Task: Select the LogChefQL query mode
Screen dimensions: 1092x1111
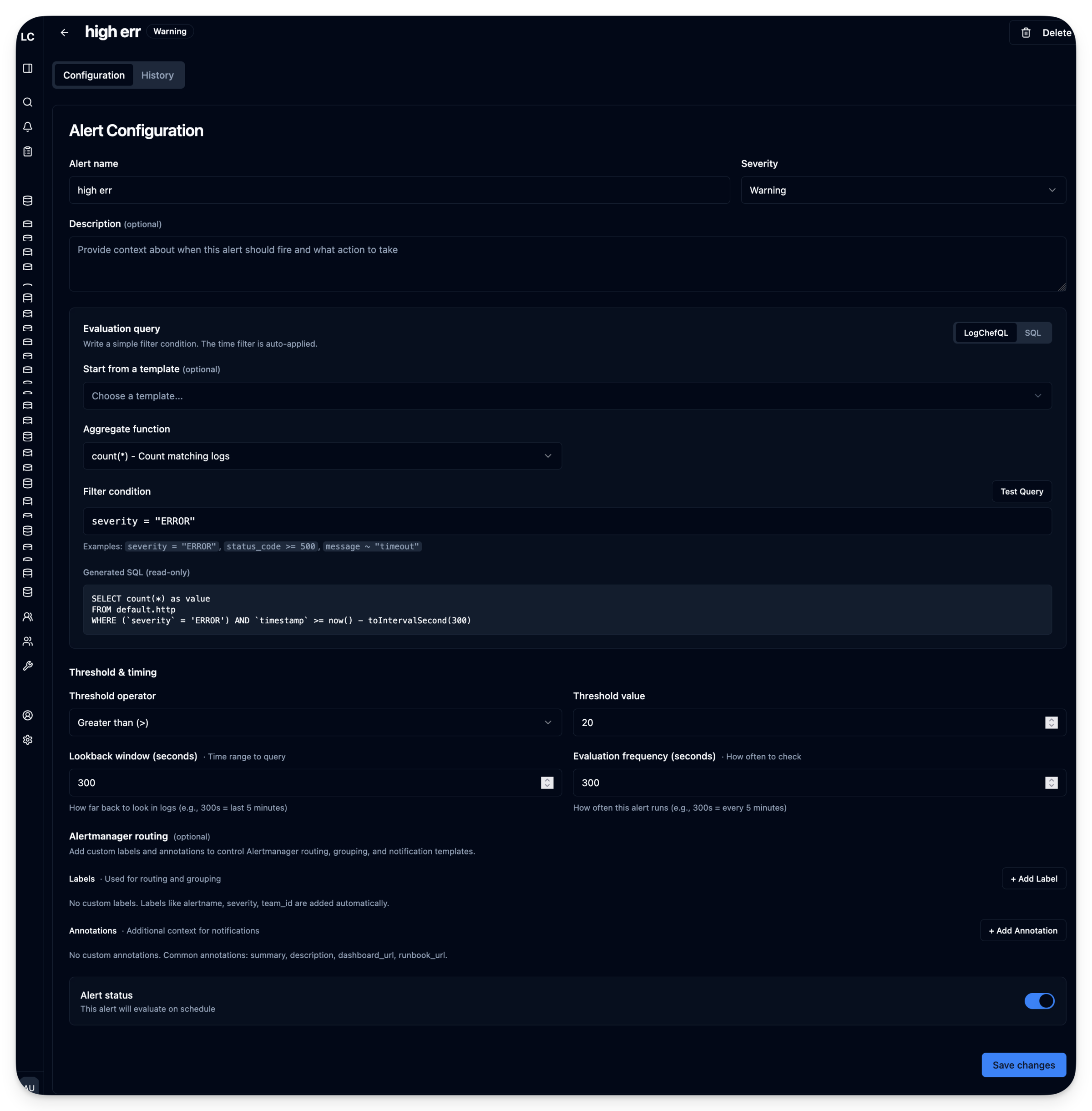Action: [986, 333]
